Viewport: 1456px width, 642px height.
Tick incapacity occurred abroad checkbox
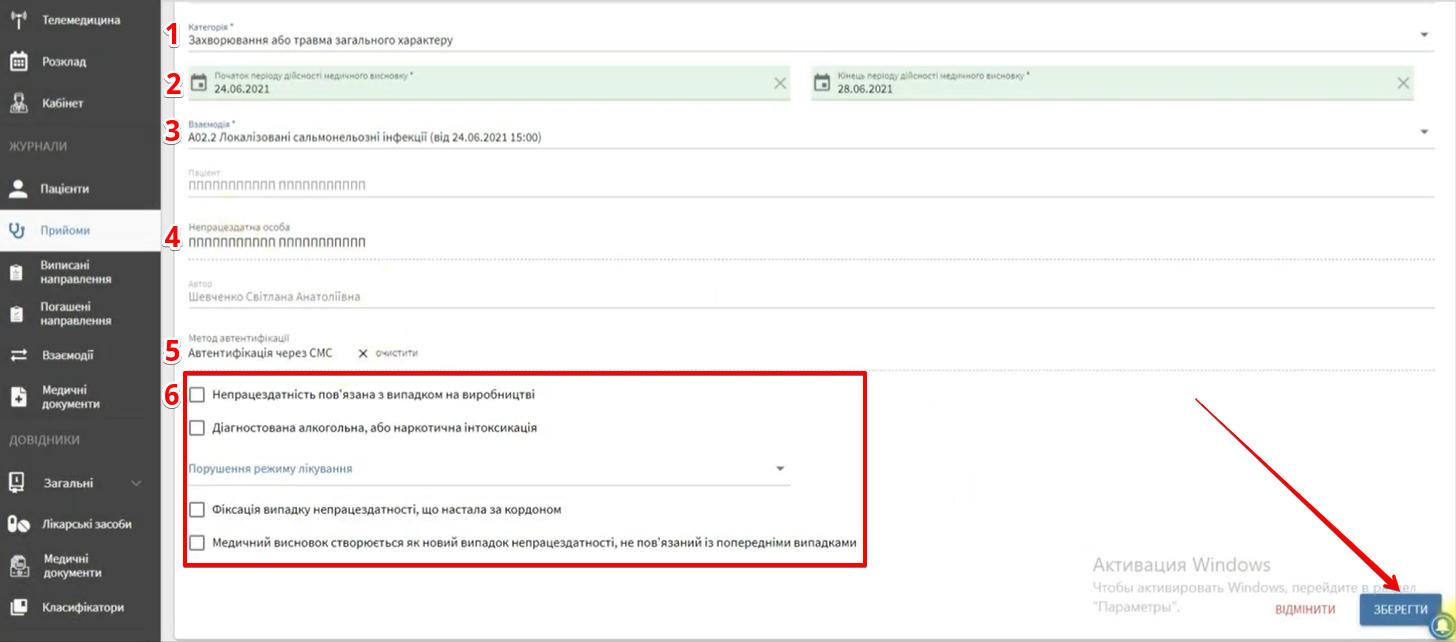(197, 510)
